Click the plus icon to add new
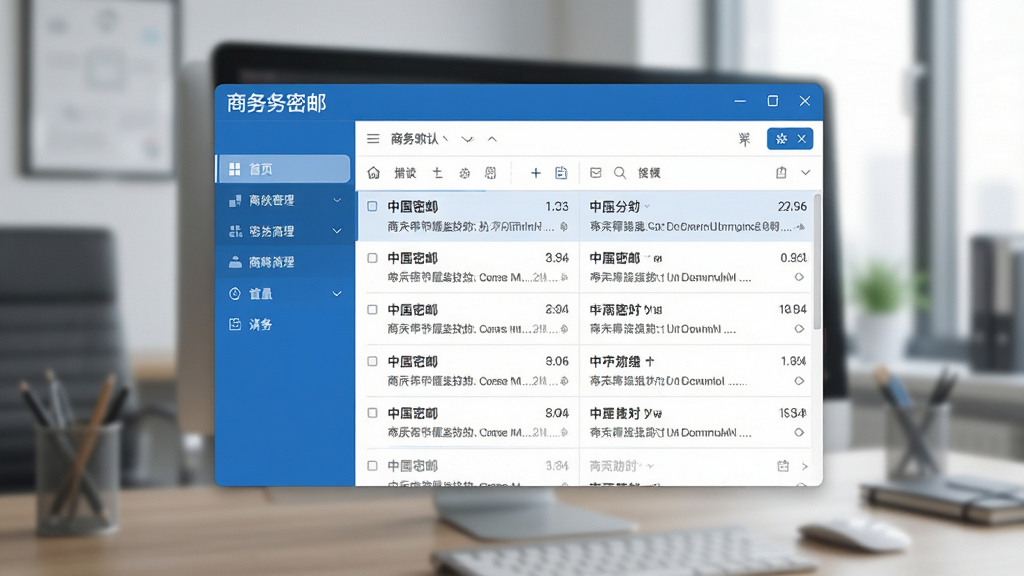The width and height of the screenshot is (1024, 576). coord(536,172)
